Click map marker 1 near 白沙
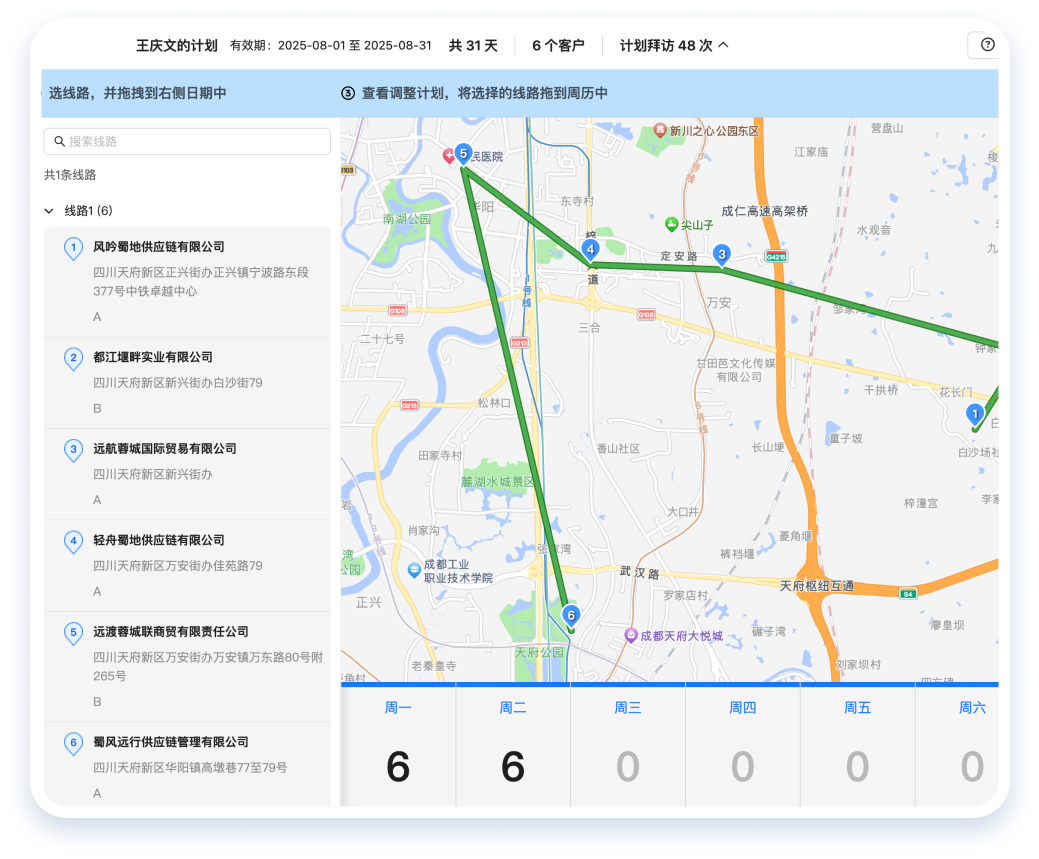 click(x=975, y=413)
